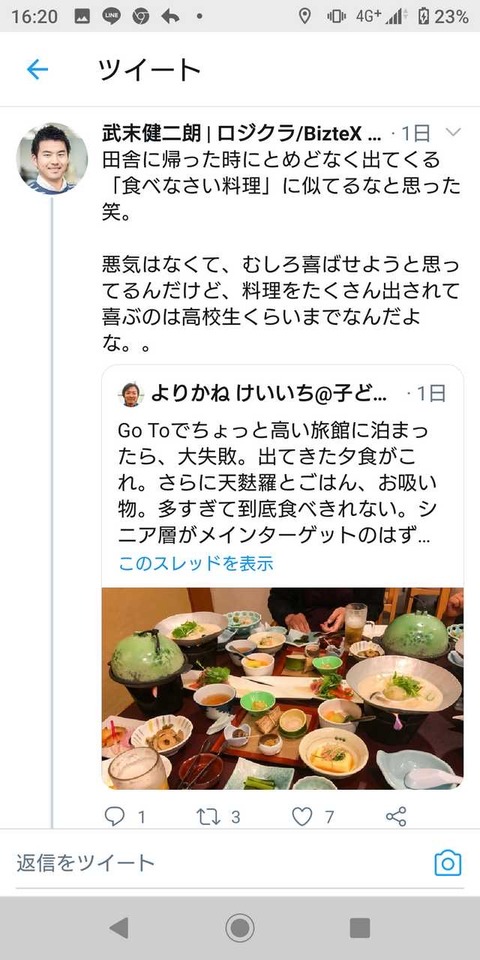
Task: Tap the reply speech bubble icon
Action: (114, 816)
